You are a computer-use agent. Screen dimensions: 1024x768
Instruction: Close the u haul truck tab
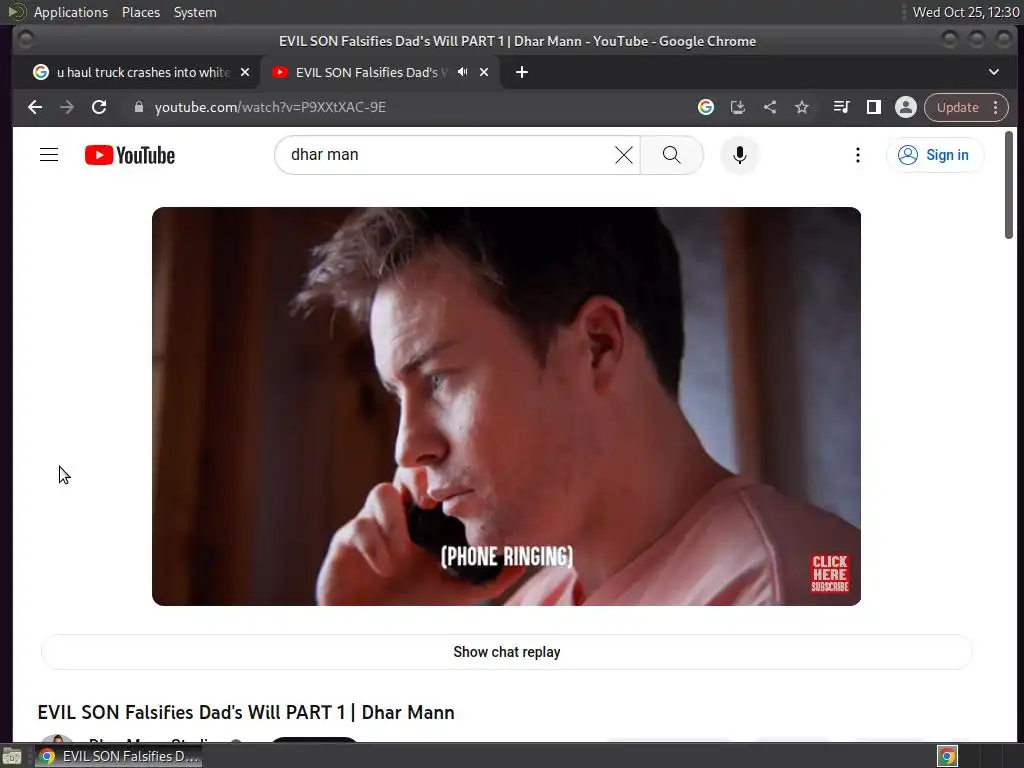pos(245,72)
